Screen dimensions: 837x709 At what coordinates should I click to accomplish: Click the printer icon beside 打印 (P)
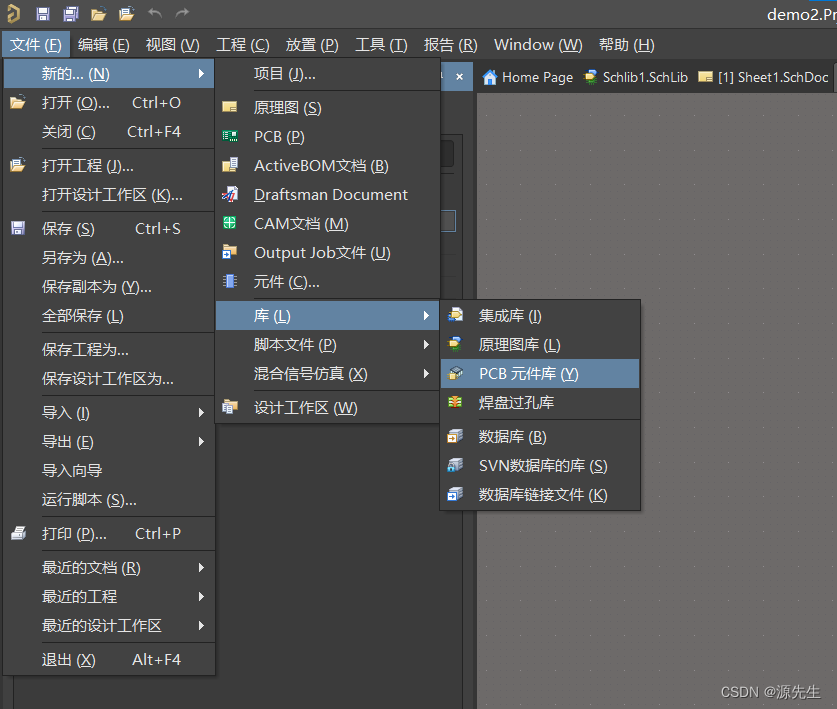click(x=19, y=533)
